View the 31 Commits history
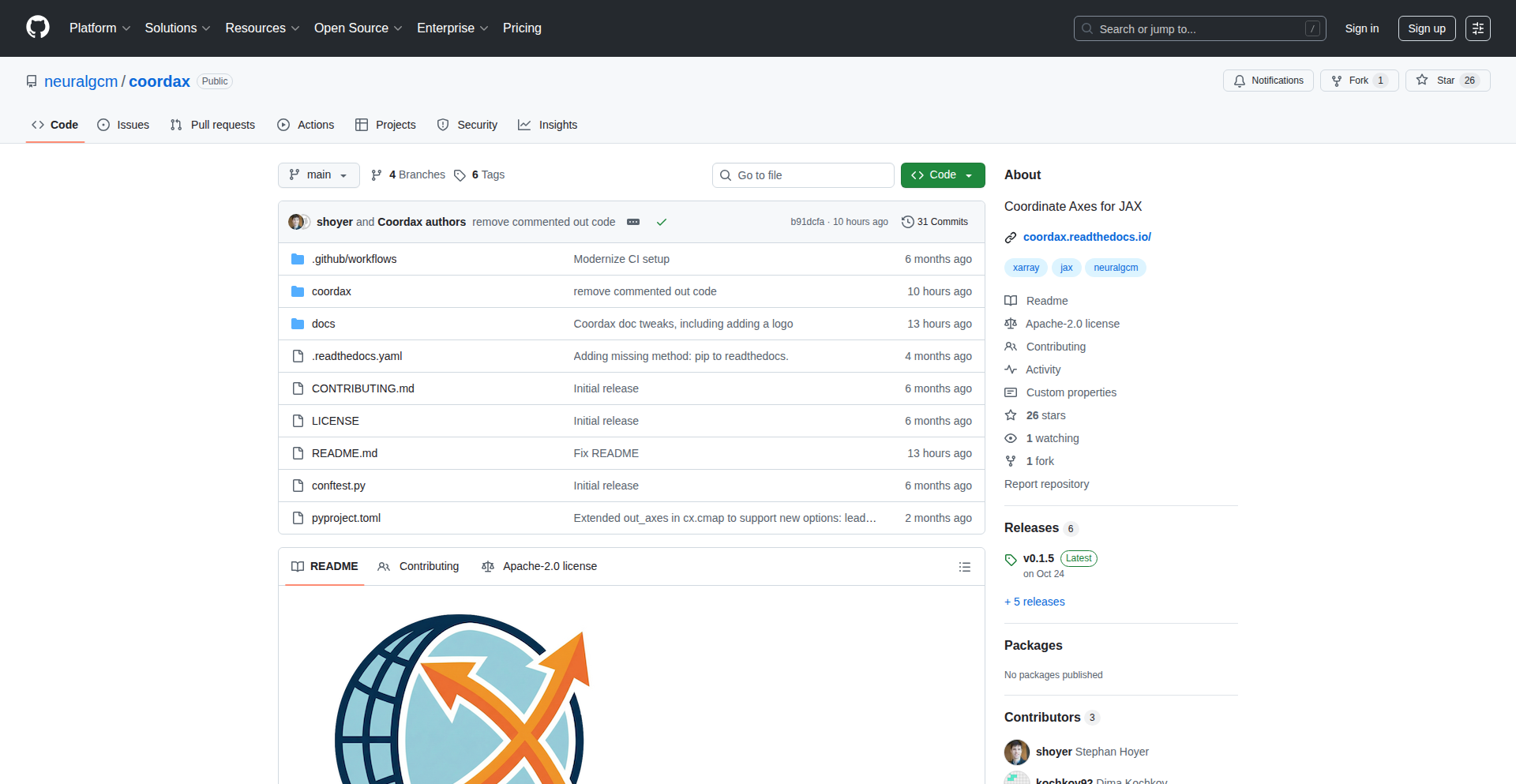The height and width of the screenshot is (784, 1516). point(935,222)
